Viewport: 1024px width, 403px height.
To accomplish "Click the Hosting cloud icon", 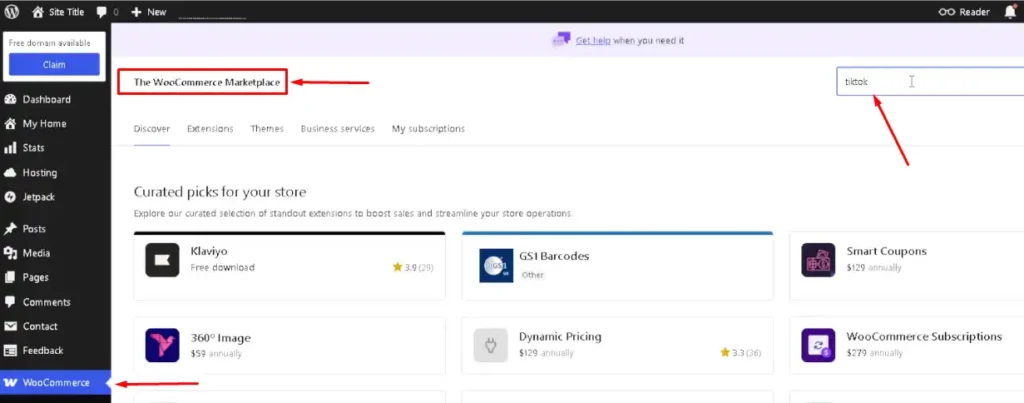I will point(10,172).
